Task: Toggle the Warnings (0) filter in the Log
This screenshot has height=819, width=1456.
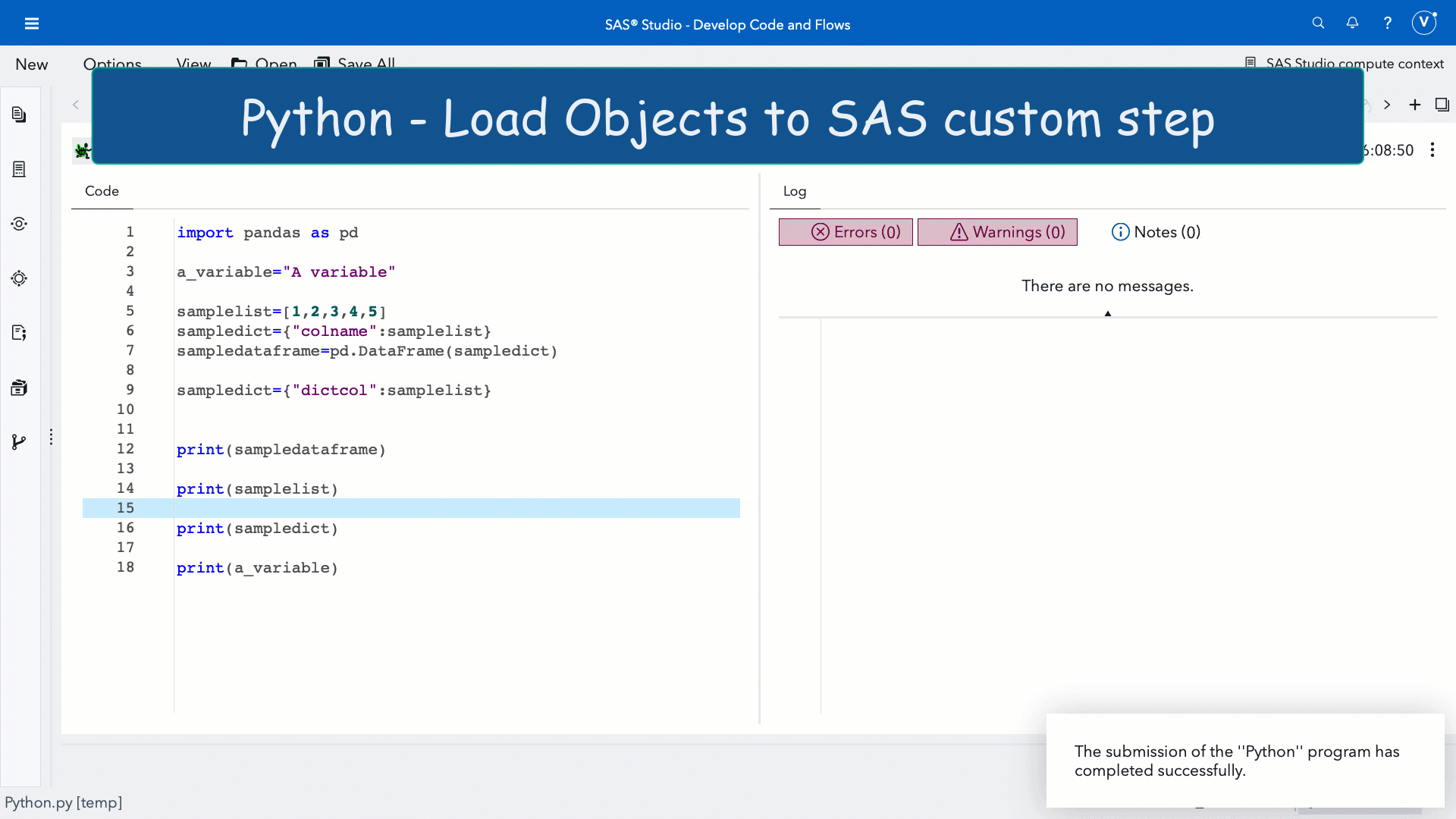Action: (997, 232)
